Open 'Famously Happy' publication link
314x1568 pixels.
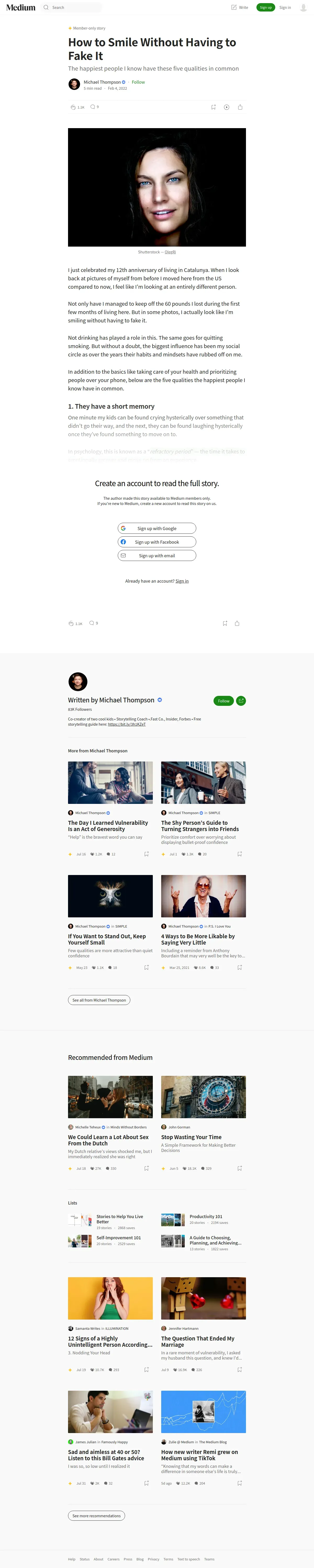pos(114,1442)
